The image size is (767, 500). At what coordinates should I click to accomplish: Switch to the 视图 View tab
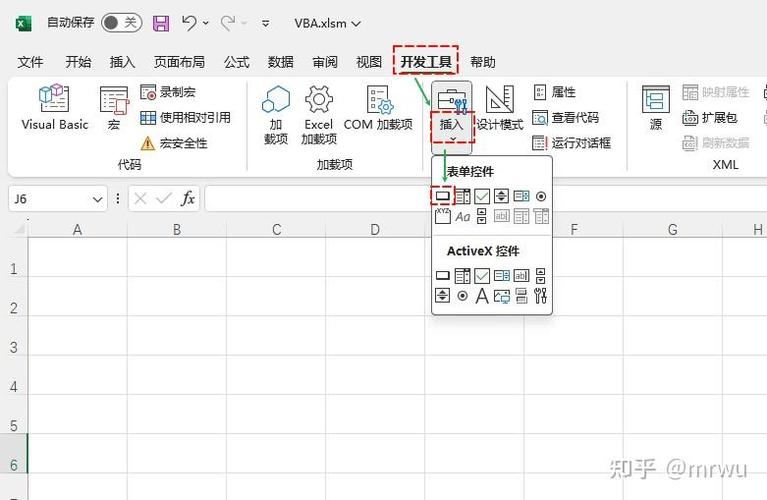coord(369,62)
